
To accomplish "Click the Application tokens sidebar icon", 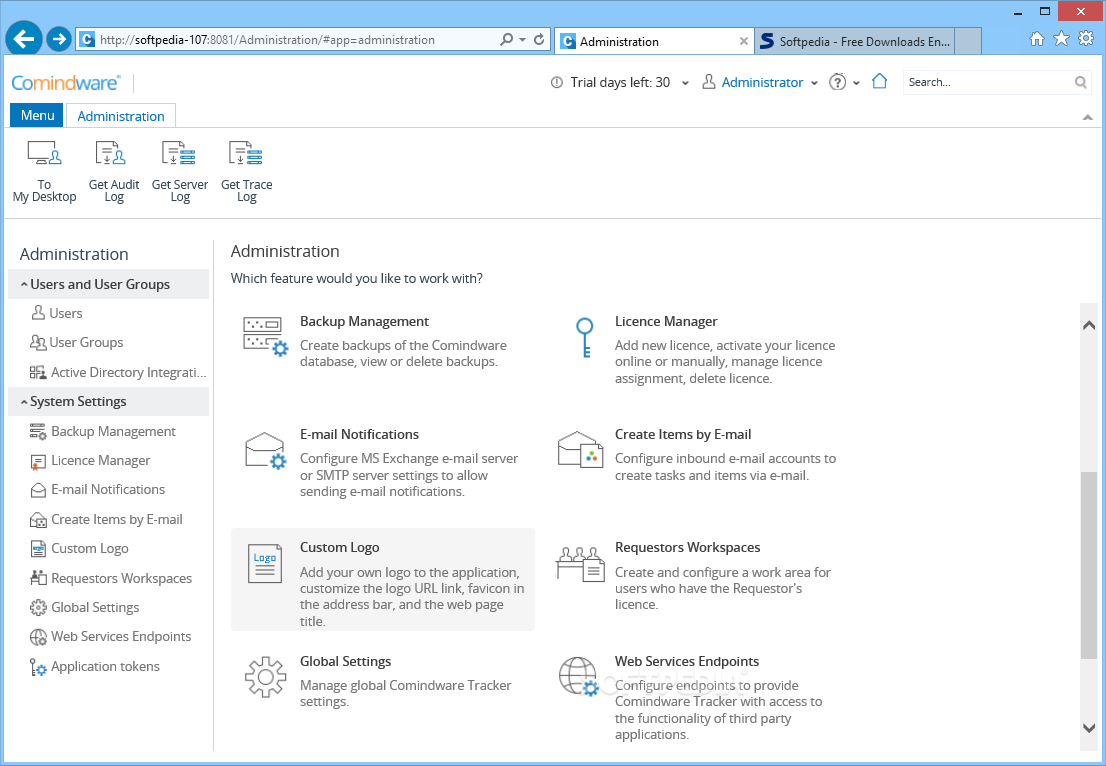I will click(38, 667).
